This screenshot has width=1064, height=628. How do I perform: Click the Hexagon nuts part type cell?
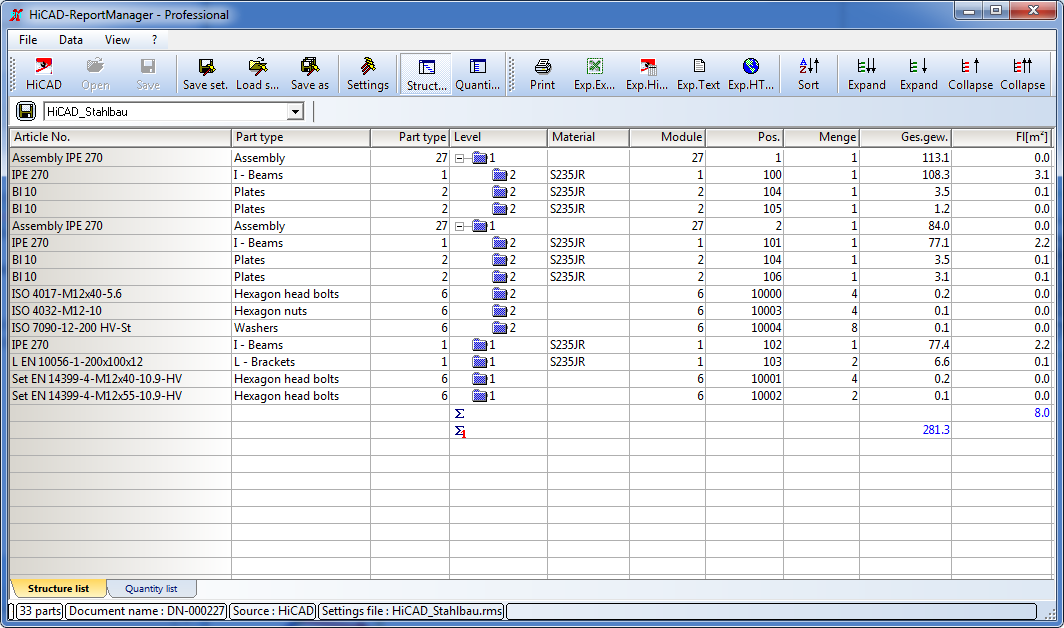click(x=301, y=311)
